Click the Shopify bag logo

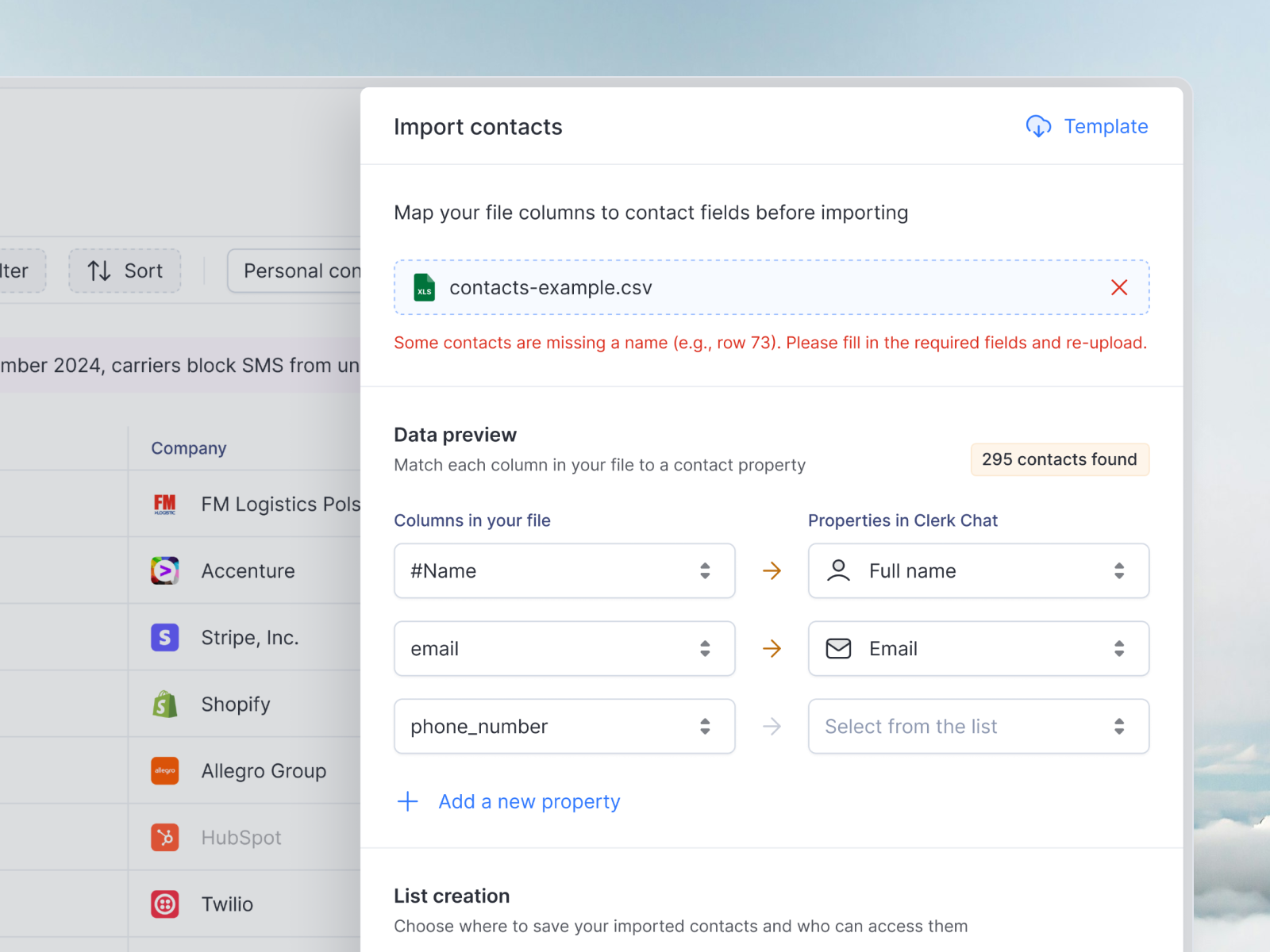pyautogui.click(x=165, y=704)
